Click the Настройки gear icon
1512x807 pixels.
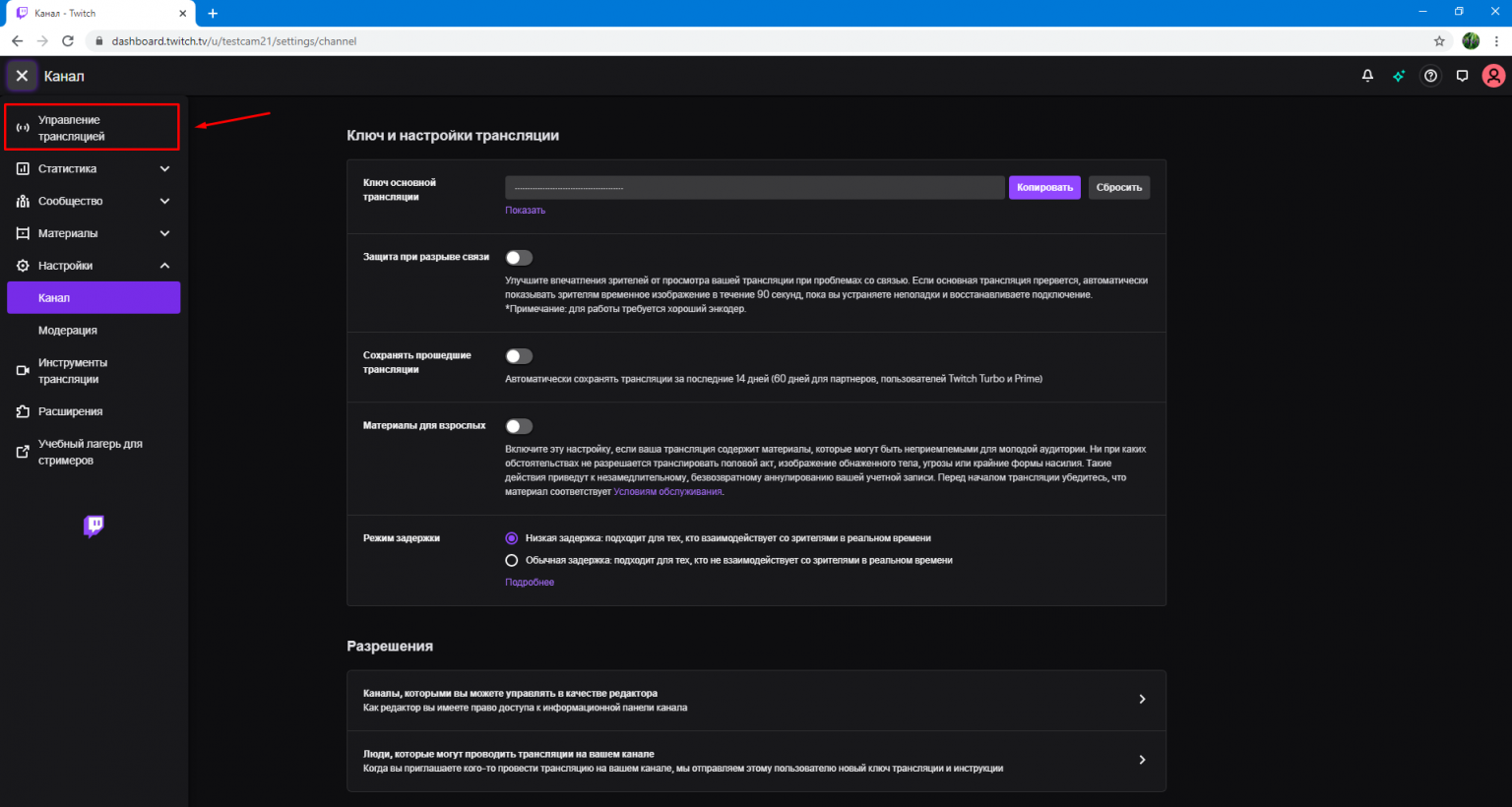(23, 266)
